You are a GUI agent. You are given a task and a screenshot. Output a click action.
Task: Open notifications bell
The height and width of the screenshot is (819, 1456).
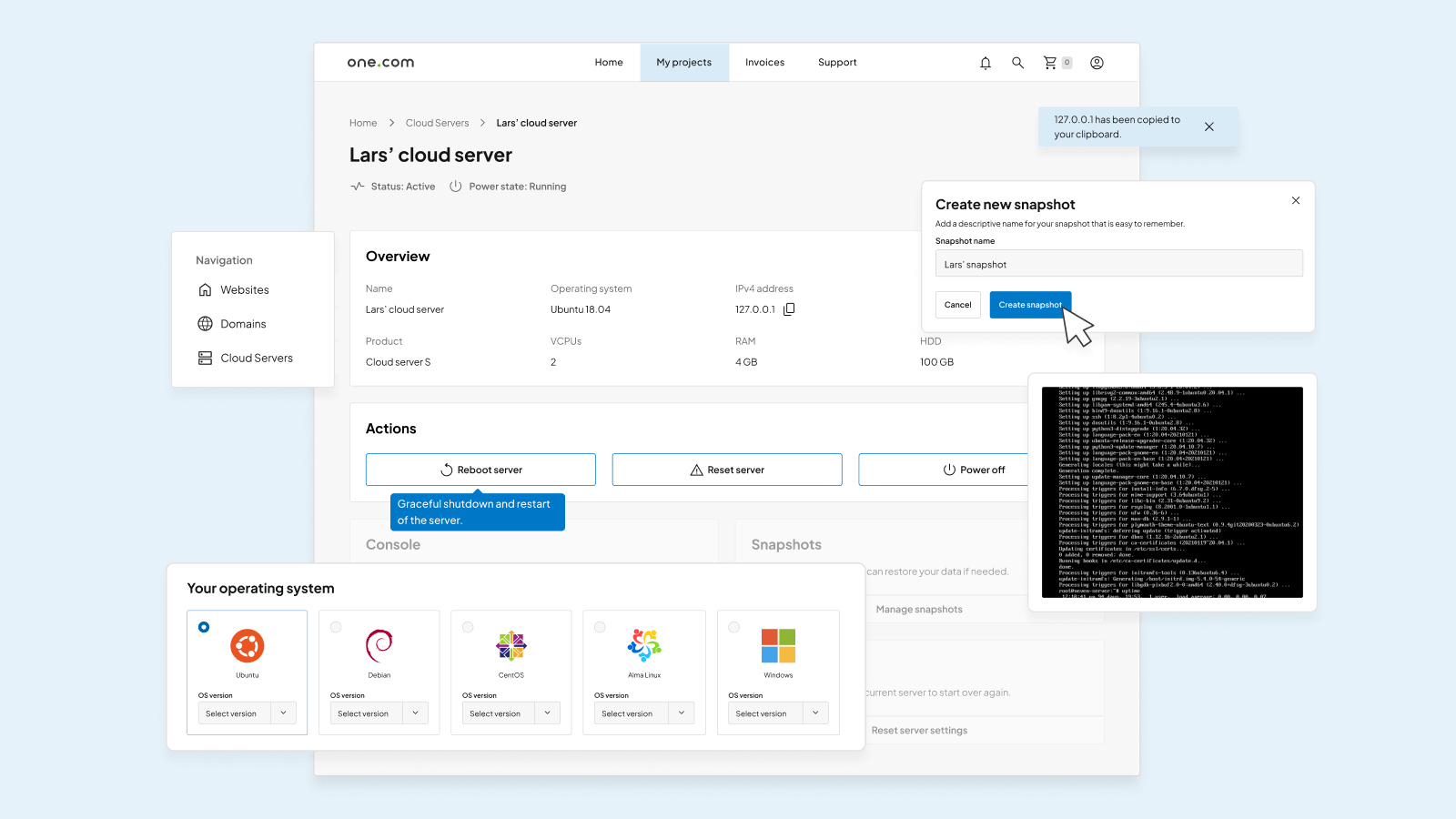point(986,63)
